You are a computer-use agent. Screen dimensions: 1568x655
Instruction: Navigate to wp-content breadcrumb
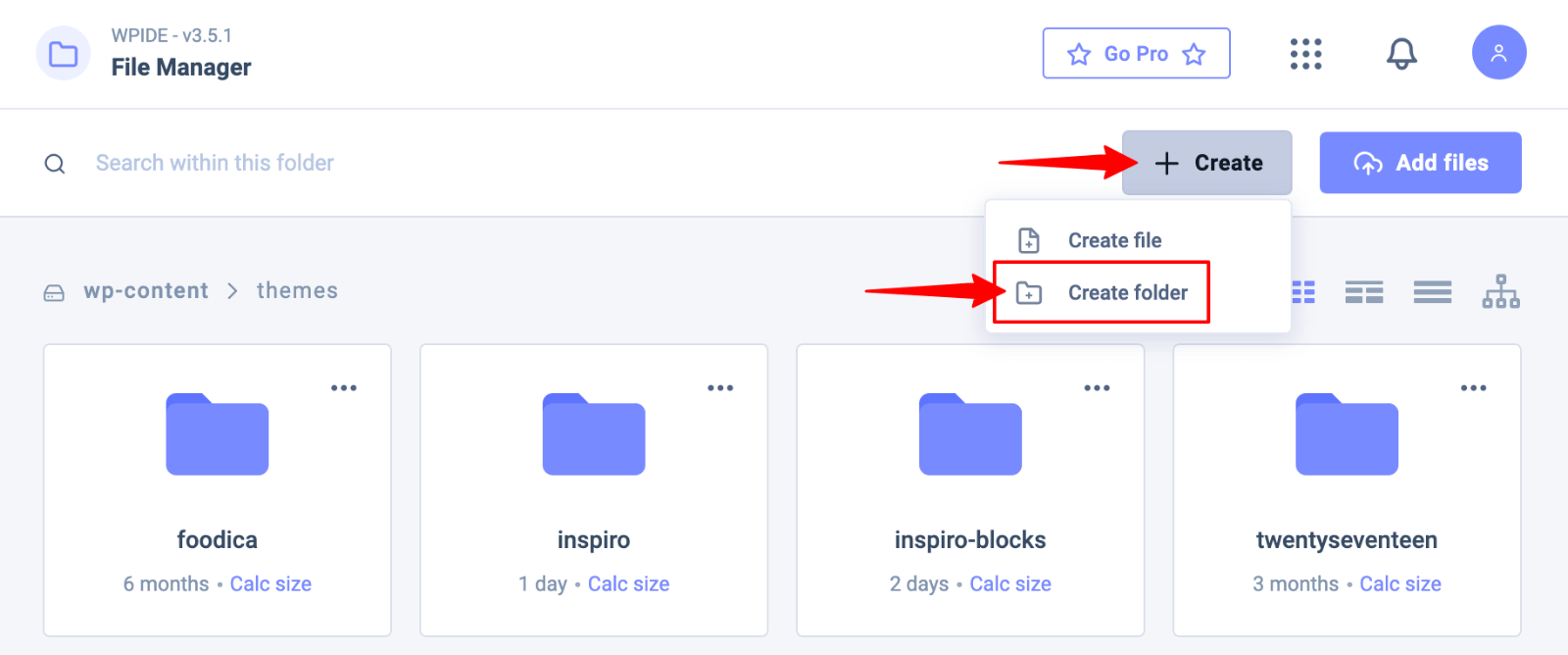click(146, 291)
